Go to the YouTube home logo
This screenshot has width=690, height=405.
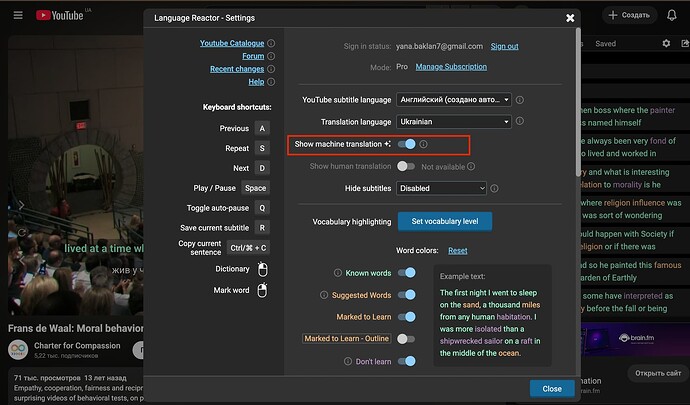click(x=60, y=15)
